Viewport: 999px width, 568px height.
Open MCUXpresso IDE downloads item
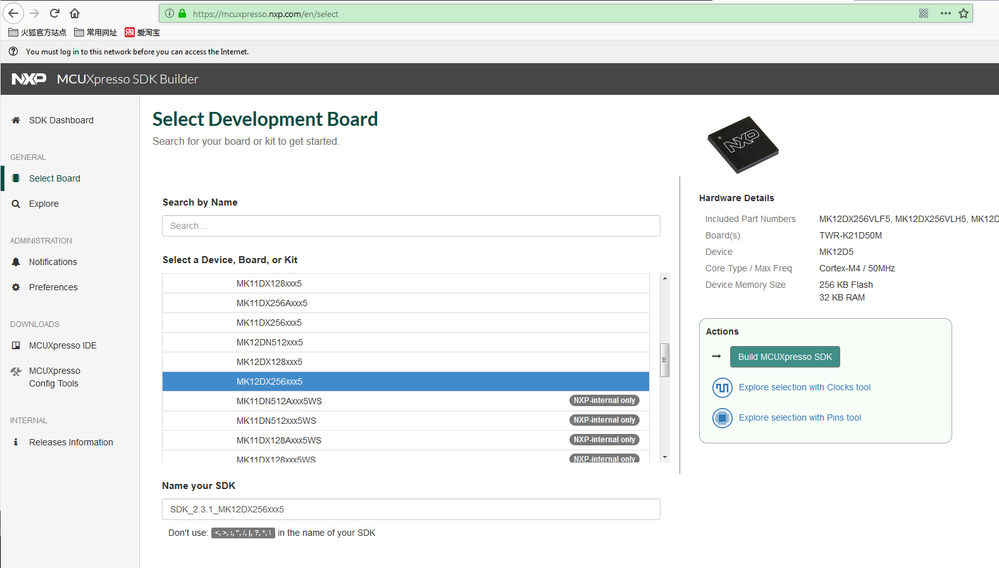(x=62, y=345)
